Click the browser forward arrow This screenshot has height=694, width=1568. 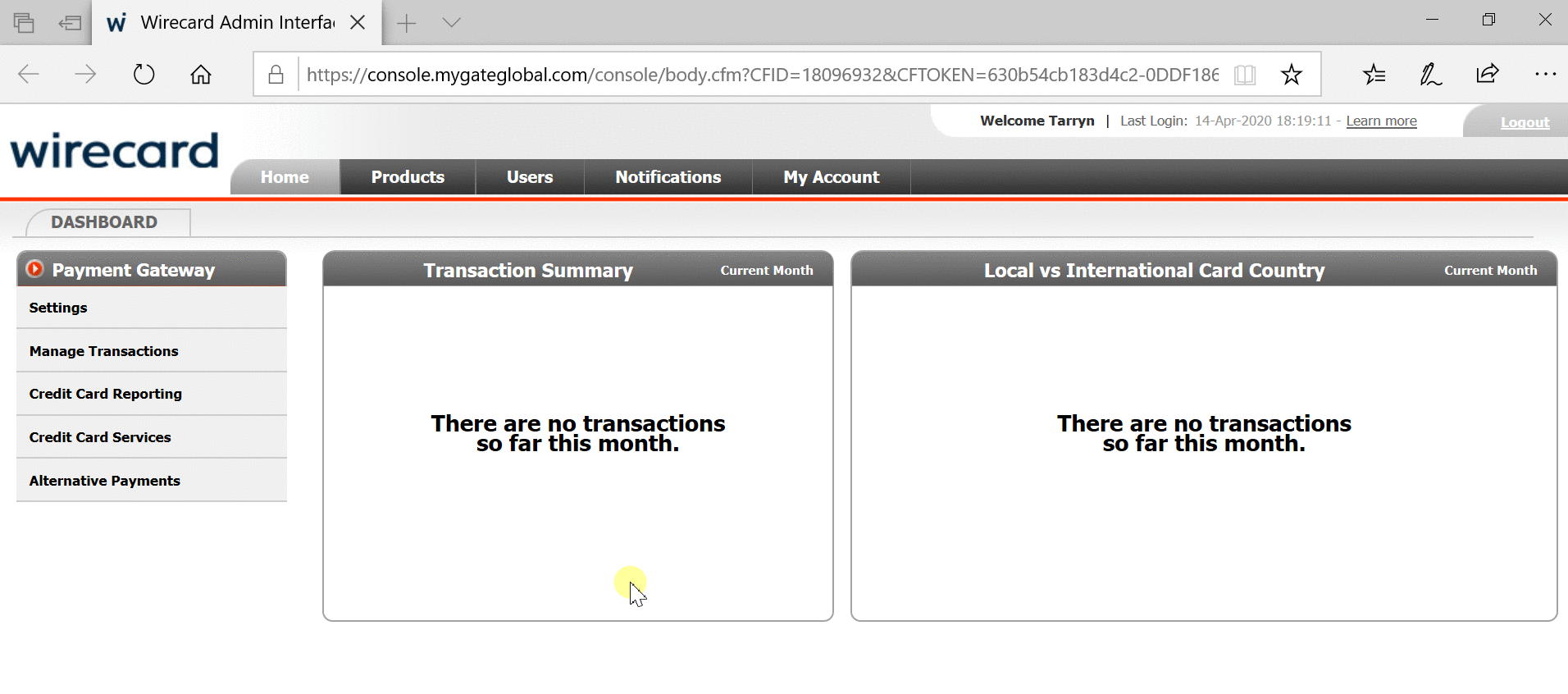(85, 75)
